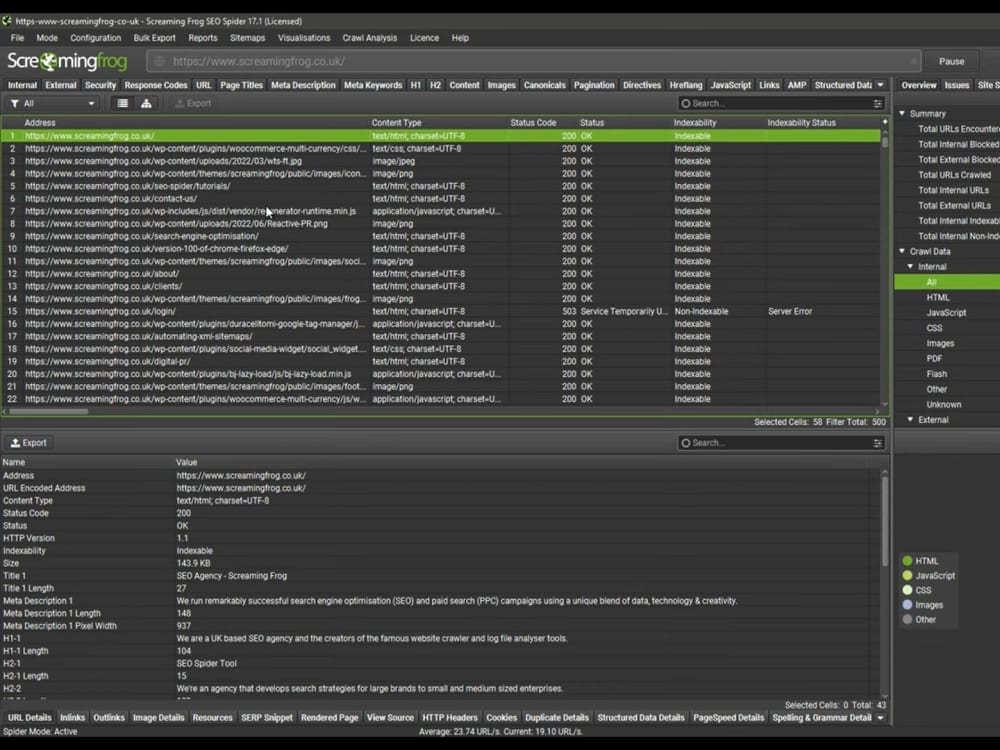Open the SERP Snippet bottom tab

[267, 717]
